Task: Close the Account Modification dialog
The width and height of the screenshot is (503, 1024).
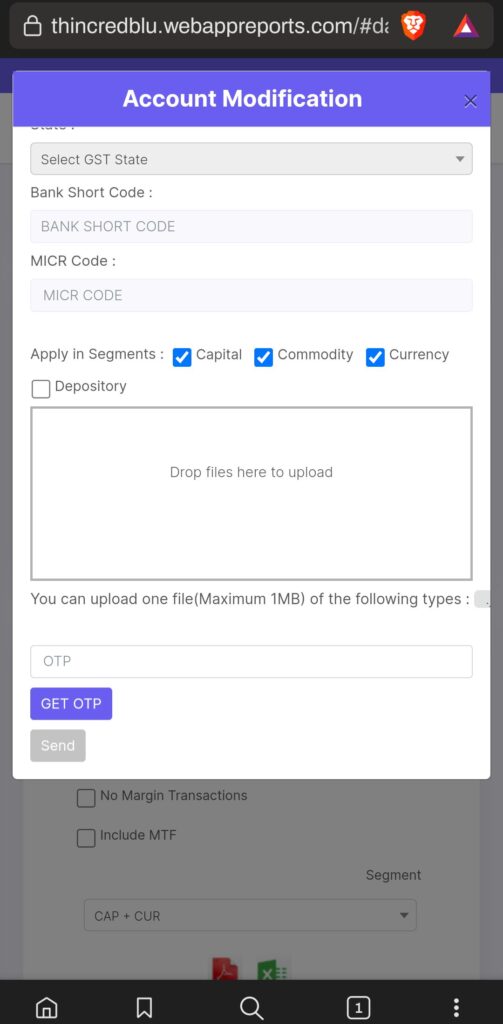Action: pyautogui.click(x=470, y=101)
